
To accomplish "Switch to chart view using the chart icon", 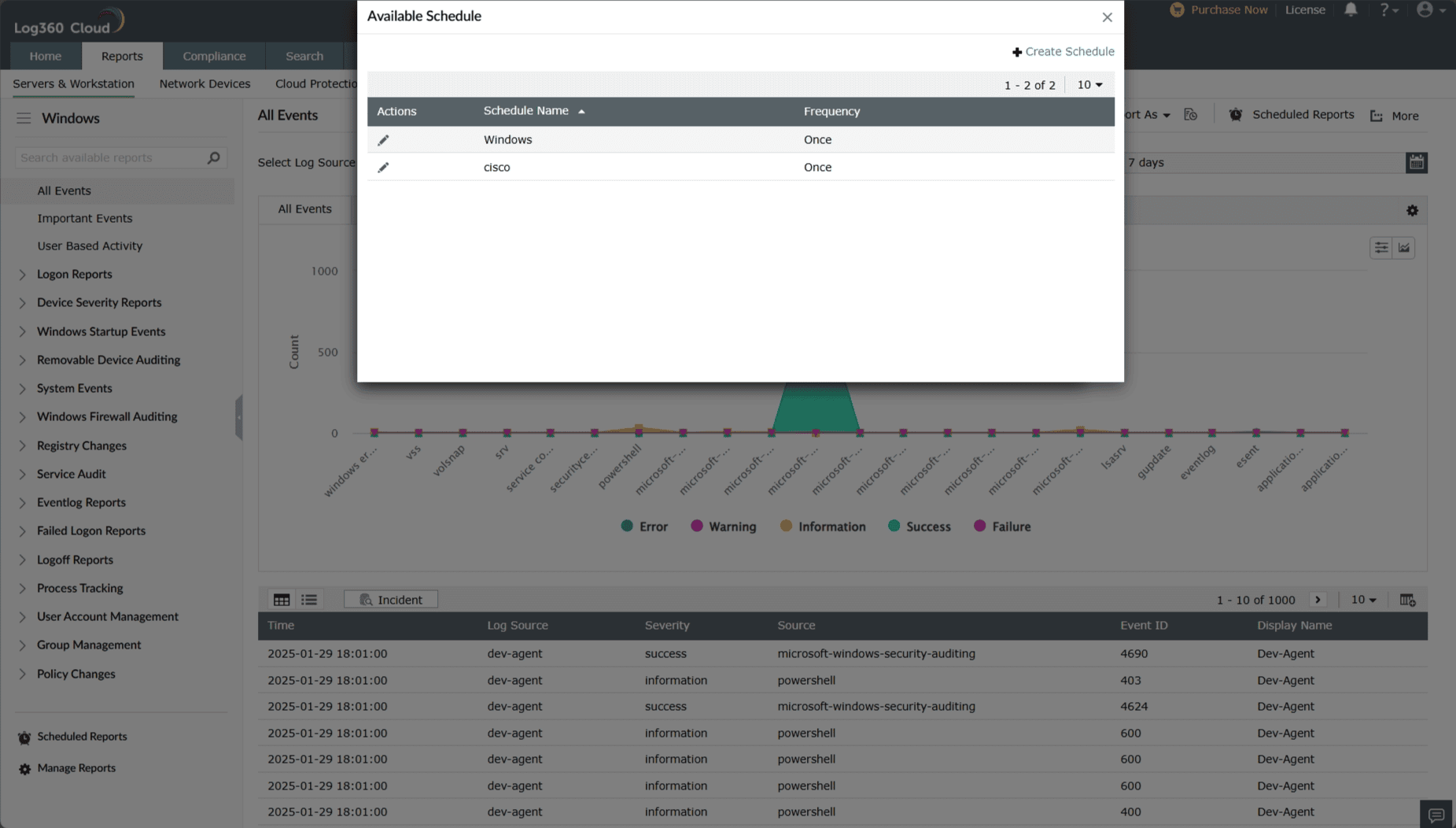I will coord(1404,247).
